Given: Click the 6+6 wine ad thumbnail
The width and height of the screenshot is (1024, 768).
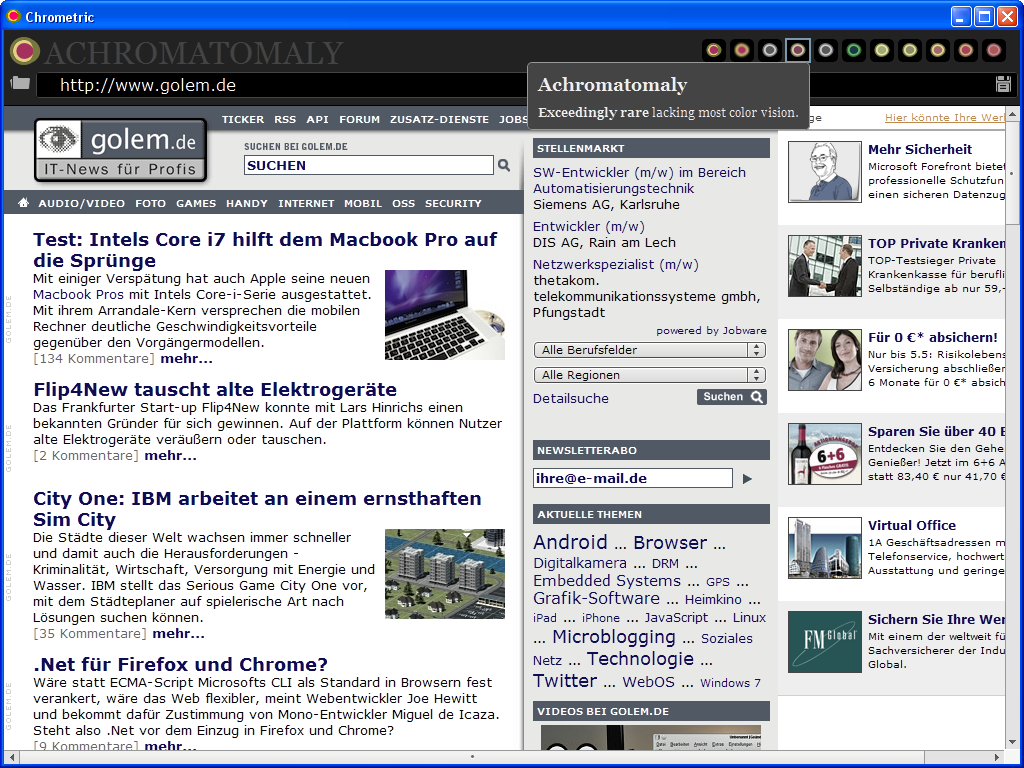Looking at the screenshot, I should click(825, 454).
